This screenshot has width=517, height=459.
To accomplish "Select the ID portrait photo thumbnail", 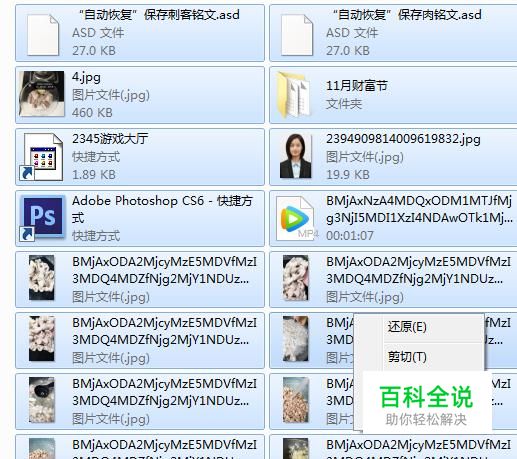I will [x=296, y=156].
